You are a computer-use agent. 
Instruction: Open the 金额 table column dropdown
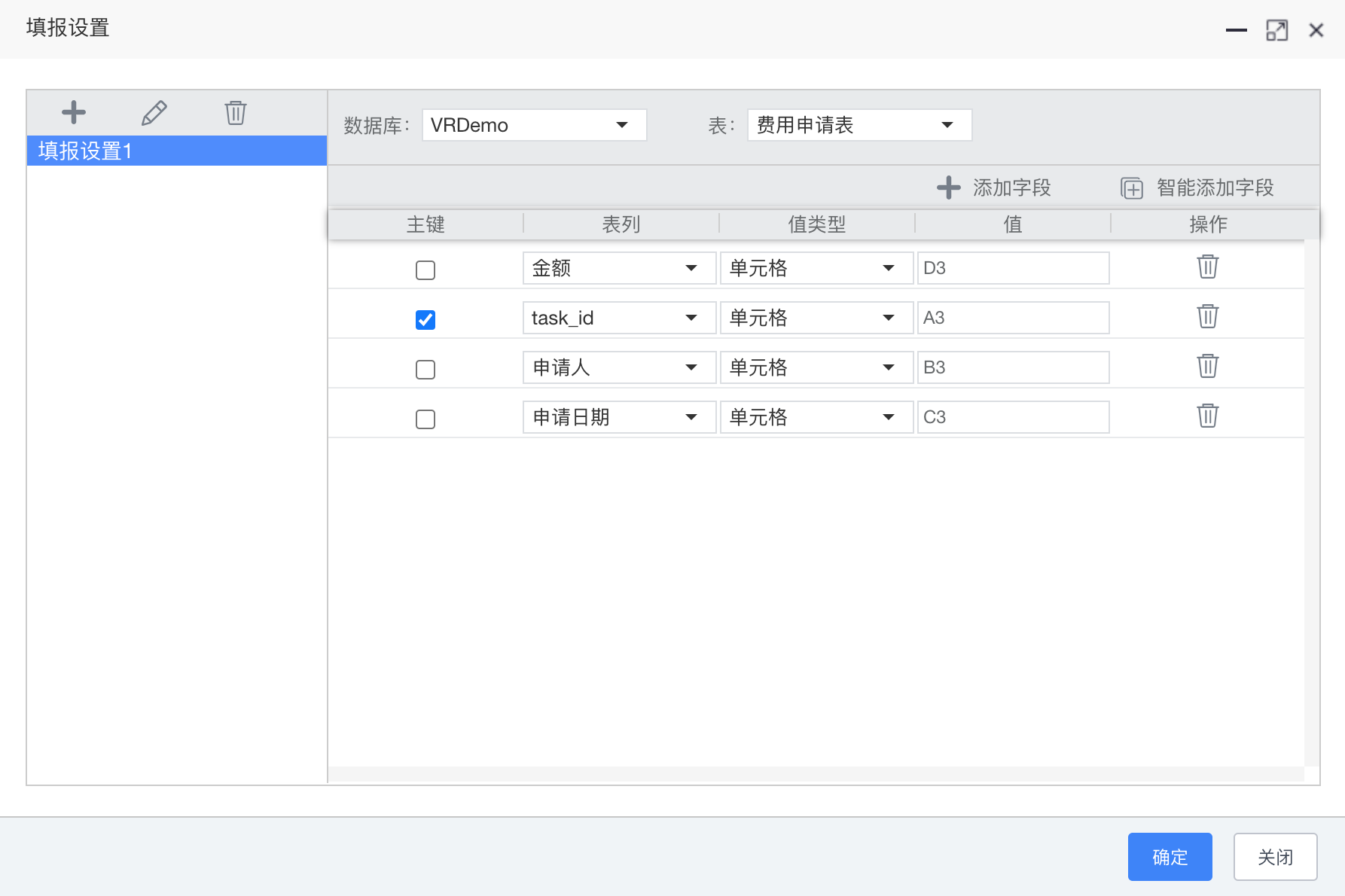[619, 268]
